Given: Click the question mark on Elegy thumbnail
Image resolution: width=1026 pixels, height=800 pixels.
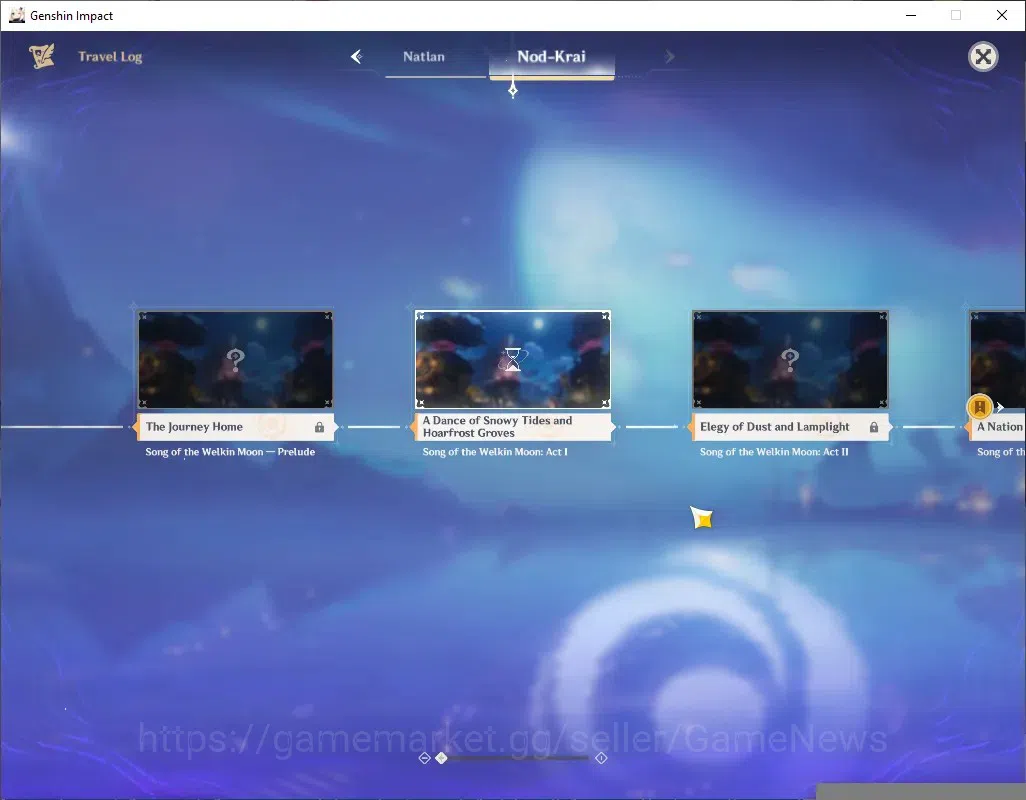Looking at the screenshot, I should (x=790, y=360).
